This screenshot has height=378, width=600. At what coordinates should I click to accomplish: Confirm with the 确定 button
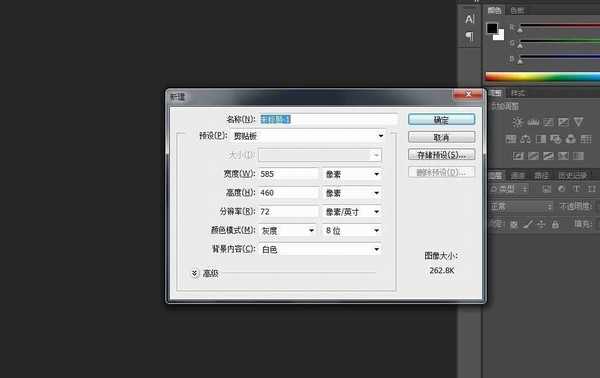coord(442,120)
